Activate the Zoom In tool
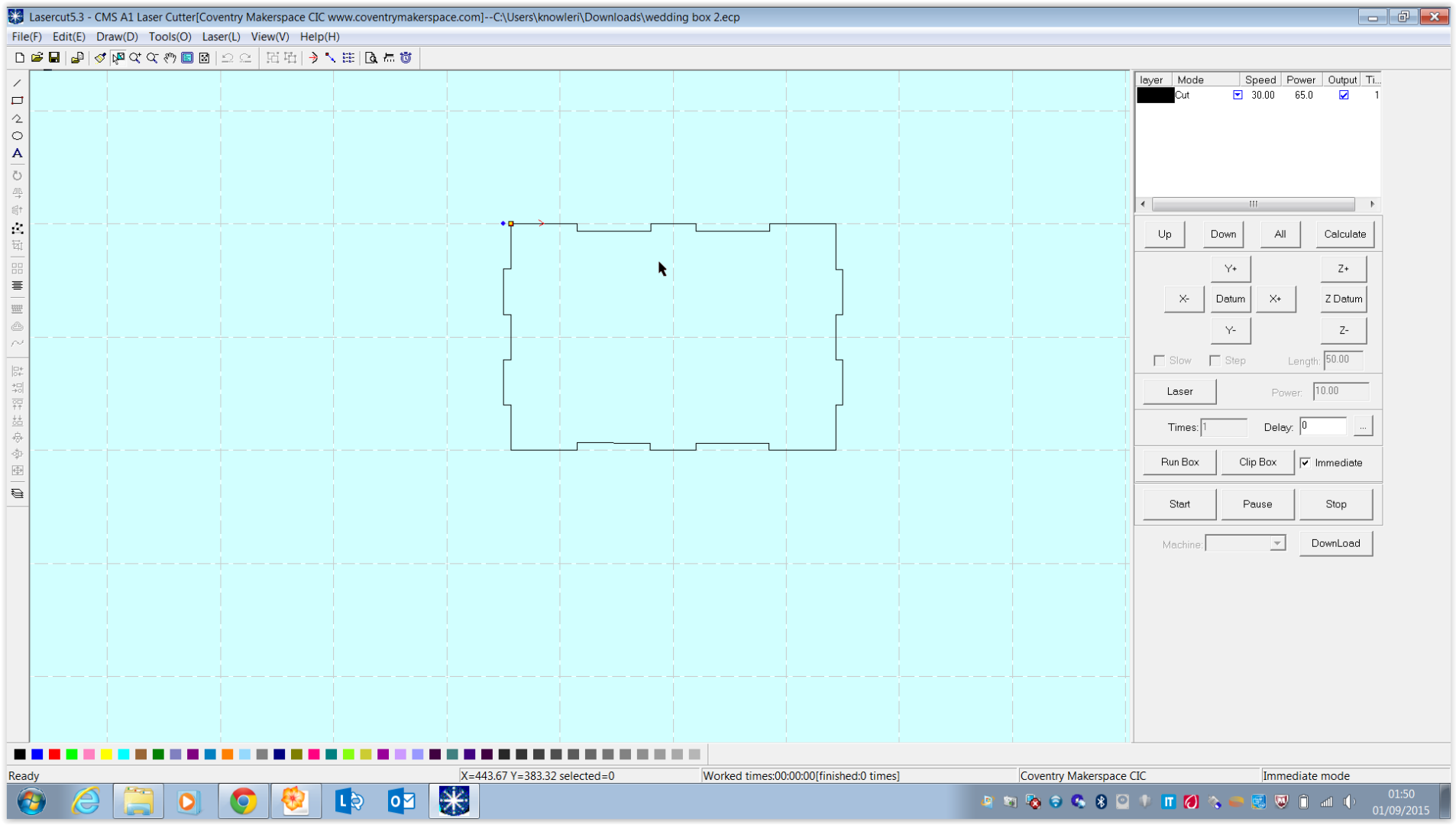 pyautogui.click(x=134, y=58)
